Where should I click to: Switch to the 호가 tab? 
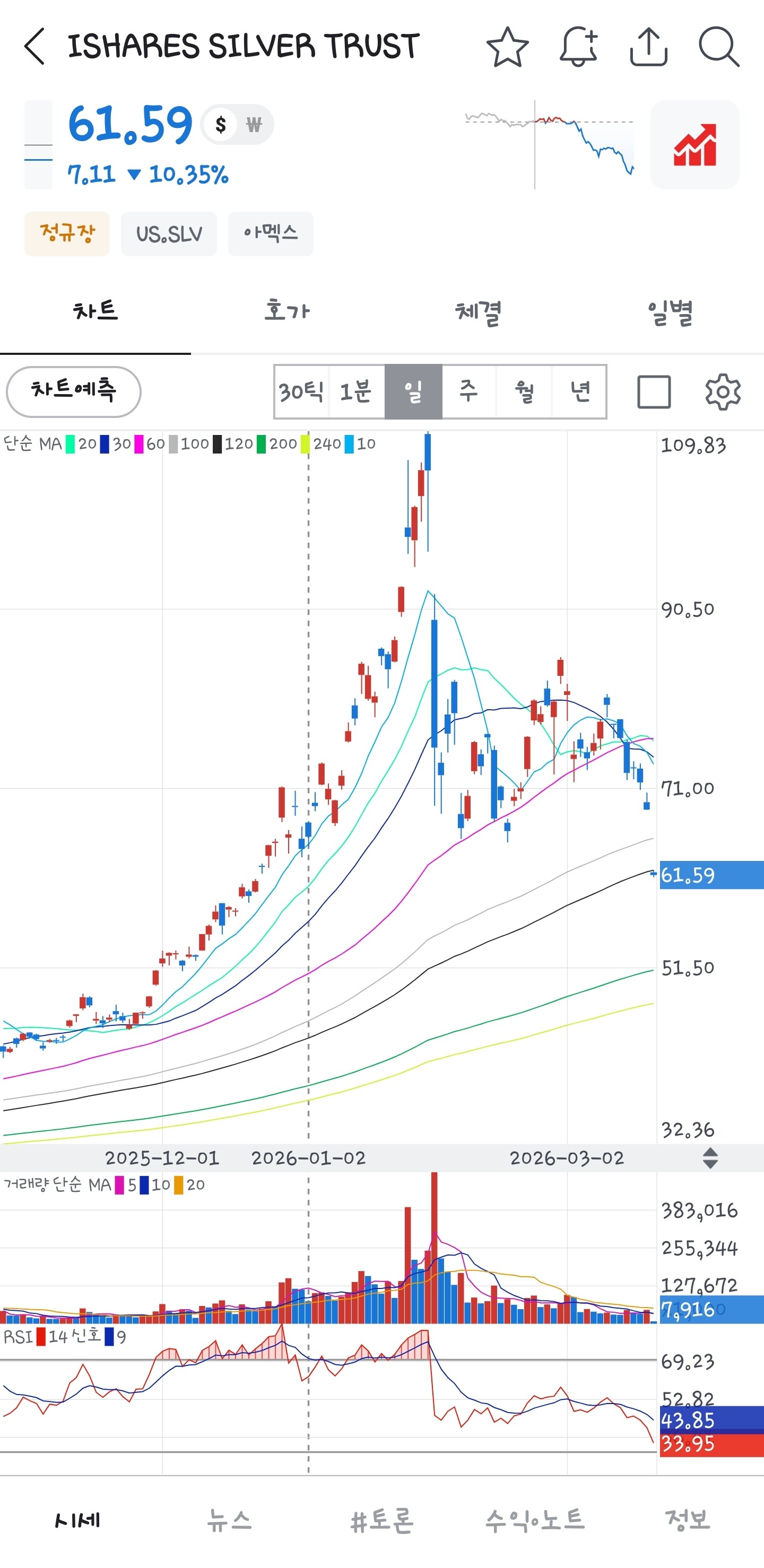(286, 312)
